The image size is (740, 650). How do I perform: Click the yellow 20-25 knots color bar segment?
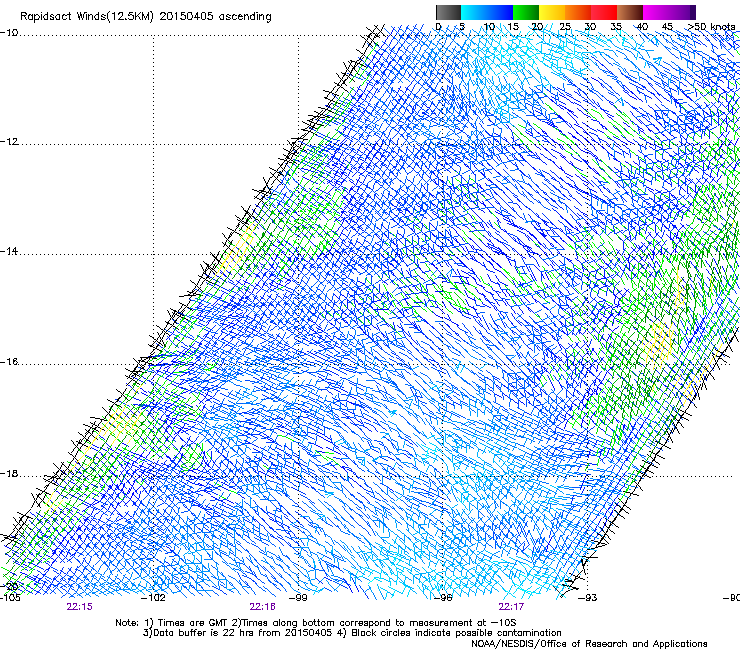coord(552,12)
